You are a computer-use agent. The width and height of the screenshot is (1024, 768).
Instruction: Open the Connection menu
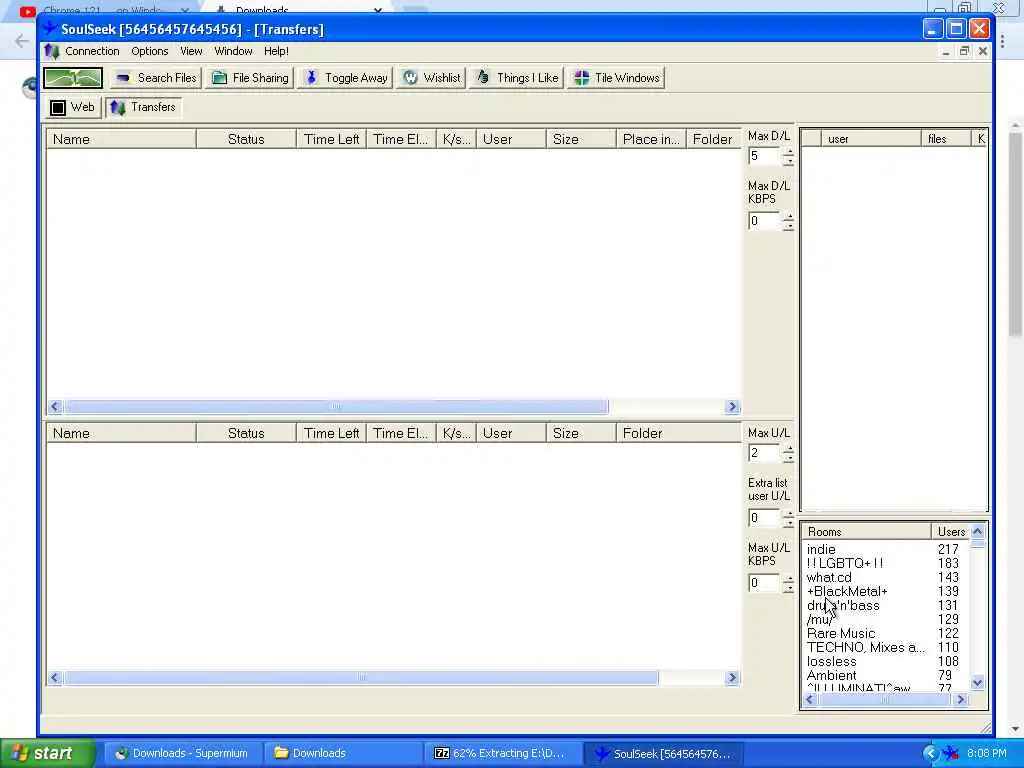tap(92, 51)
